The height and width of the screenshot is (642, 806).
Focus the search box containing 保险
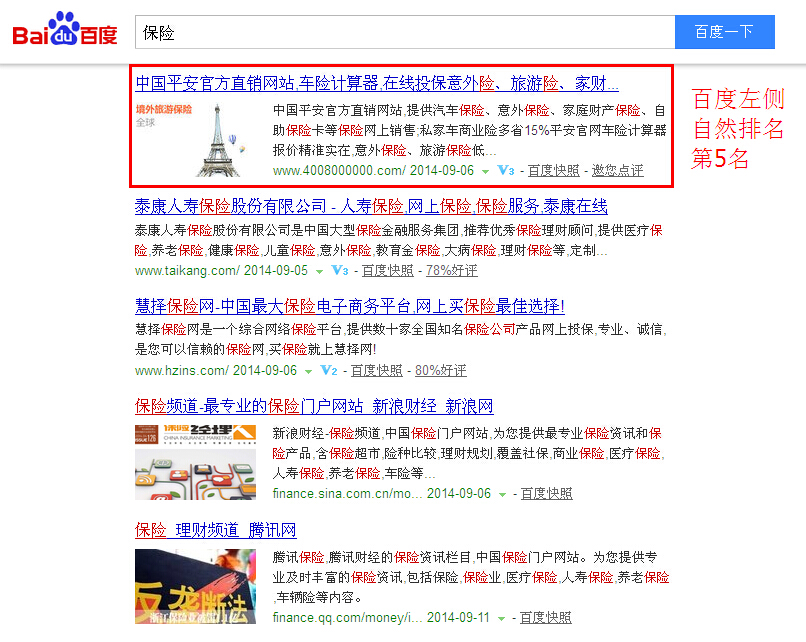[x=404, y=32]
